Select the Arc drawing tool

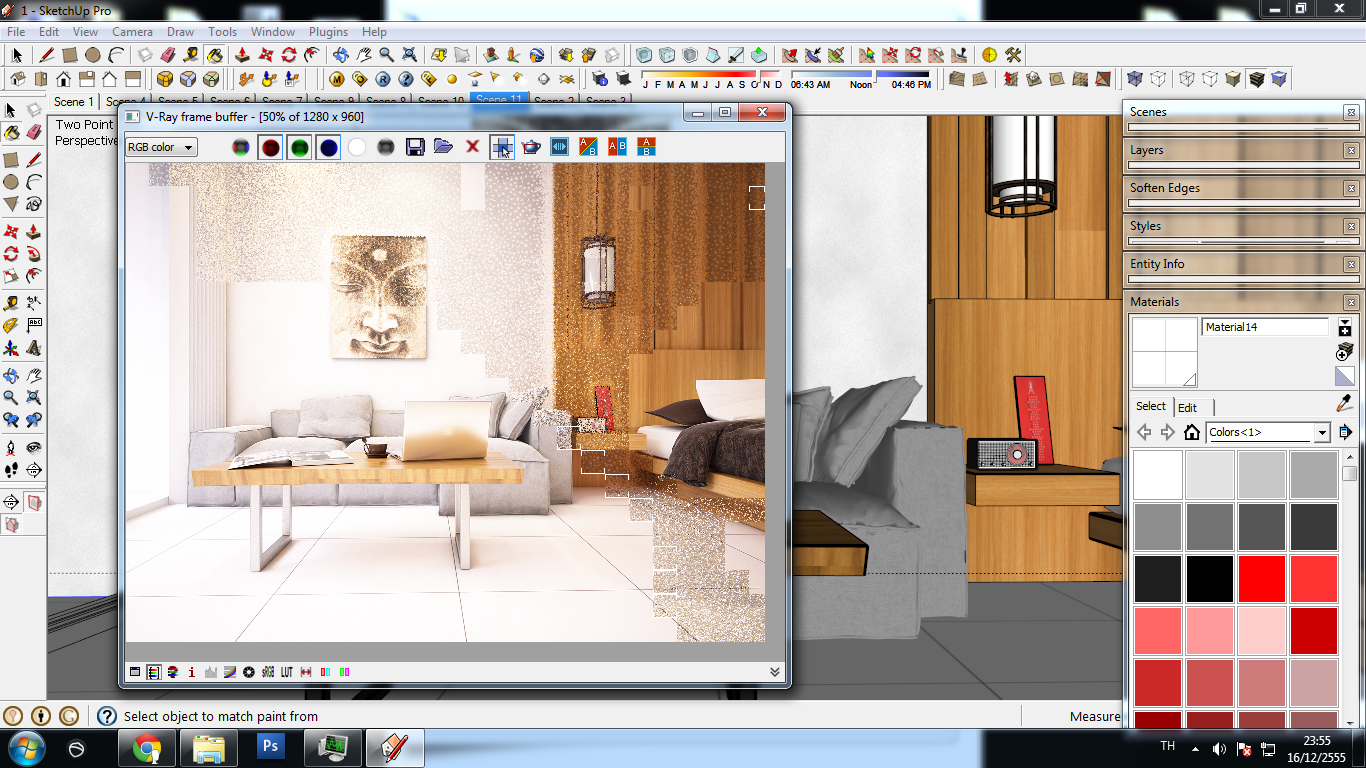pyautogui.click(x=117, y=55)
